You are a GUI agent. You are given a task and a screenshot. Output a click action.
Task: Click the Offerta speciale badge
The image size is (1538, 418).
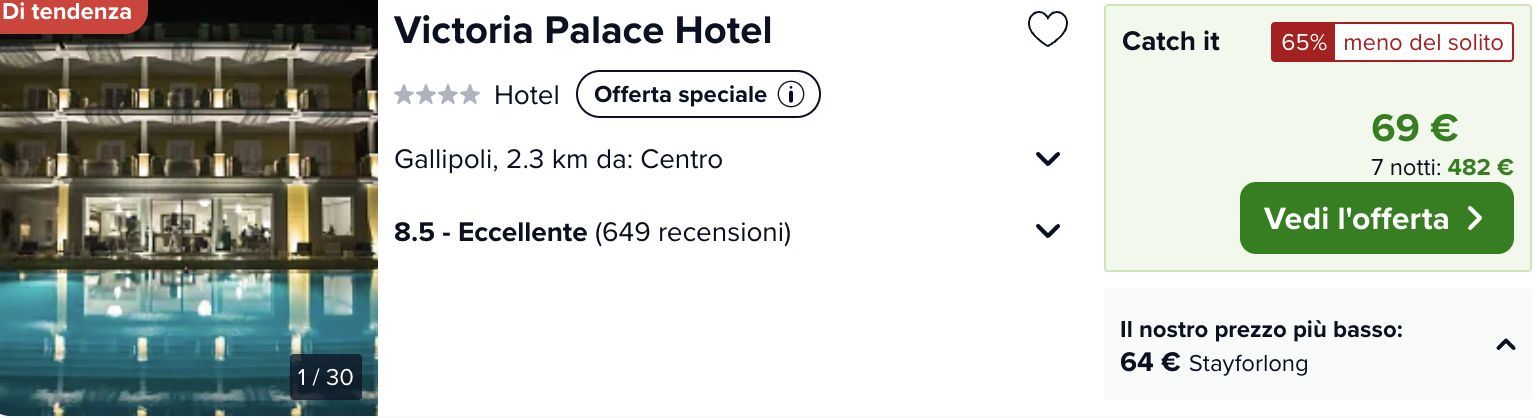pos(698,95)
